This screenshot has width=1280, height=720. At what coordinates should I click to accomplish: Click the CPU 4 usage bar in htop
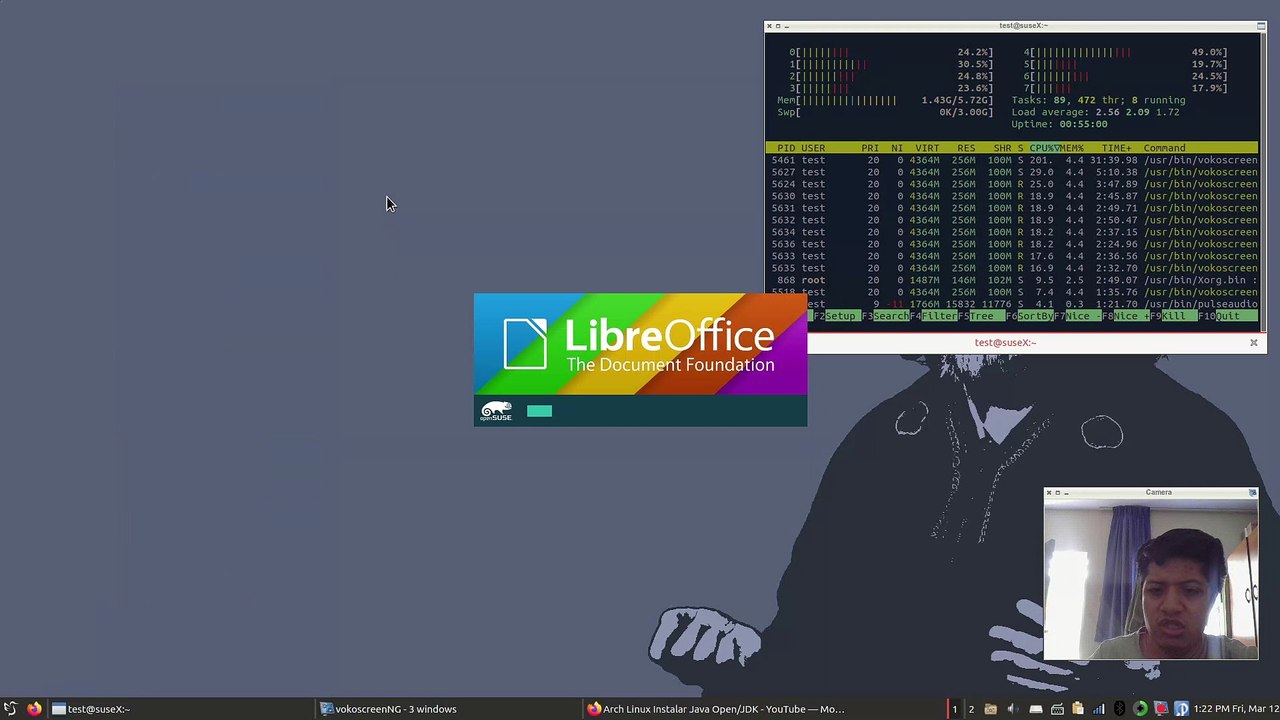pos(1125,52)
